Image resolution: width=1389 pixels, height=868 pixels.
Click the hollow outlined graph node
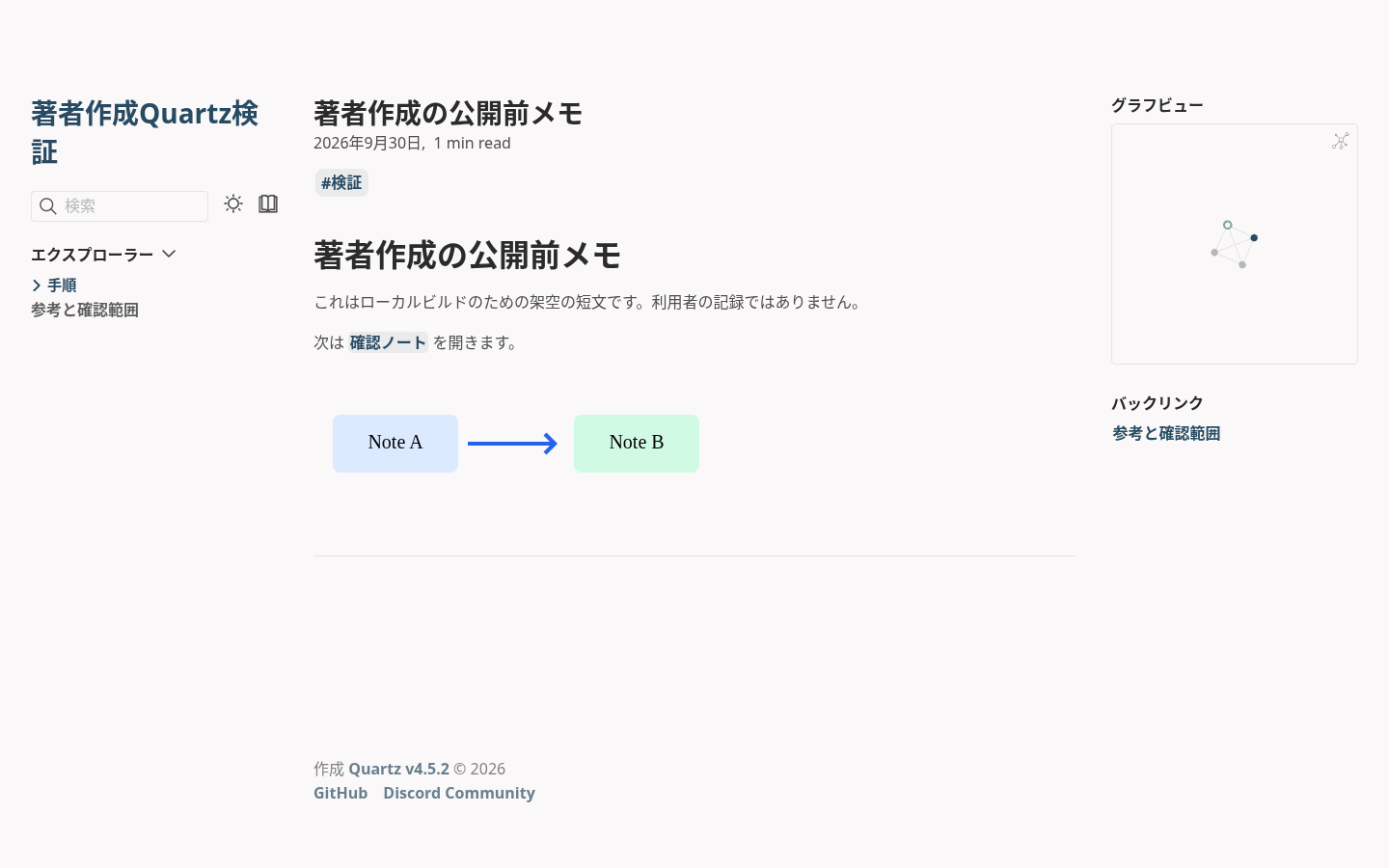[1227, 225]
